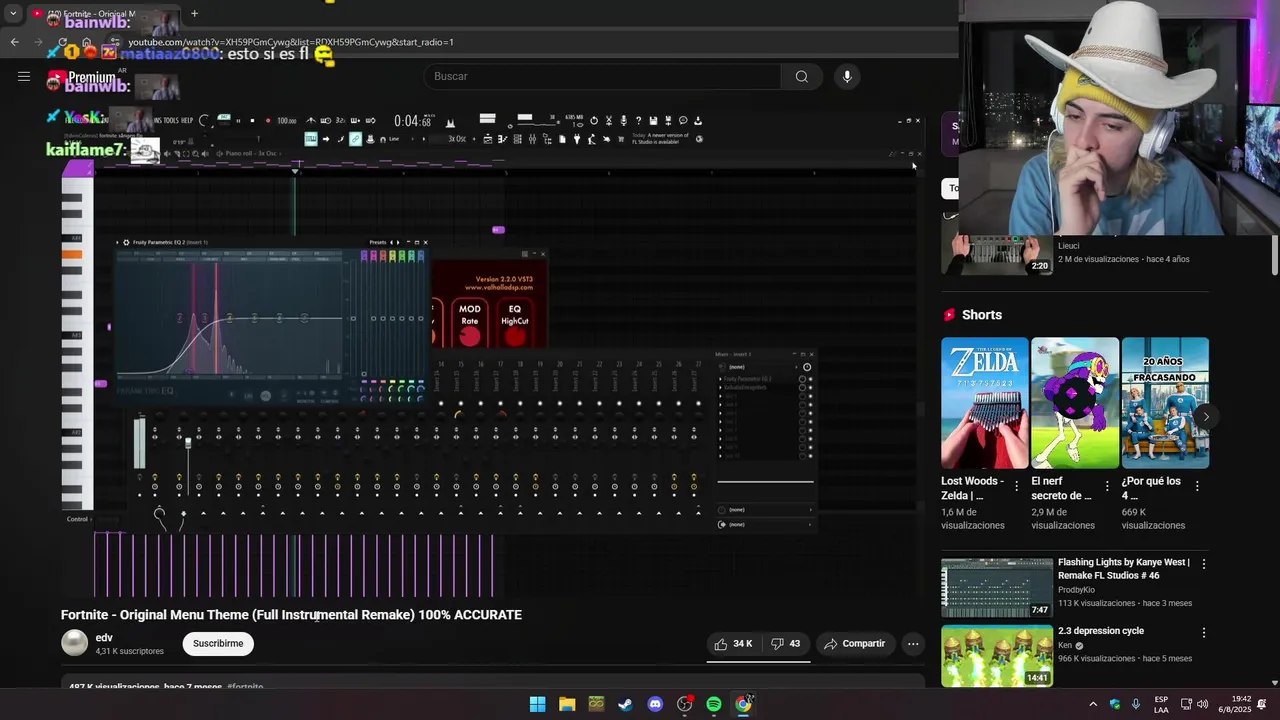Toggle the blue last EQ band button
This screenshot has width=1280, height=720.
pos(419,257)
